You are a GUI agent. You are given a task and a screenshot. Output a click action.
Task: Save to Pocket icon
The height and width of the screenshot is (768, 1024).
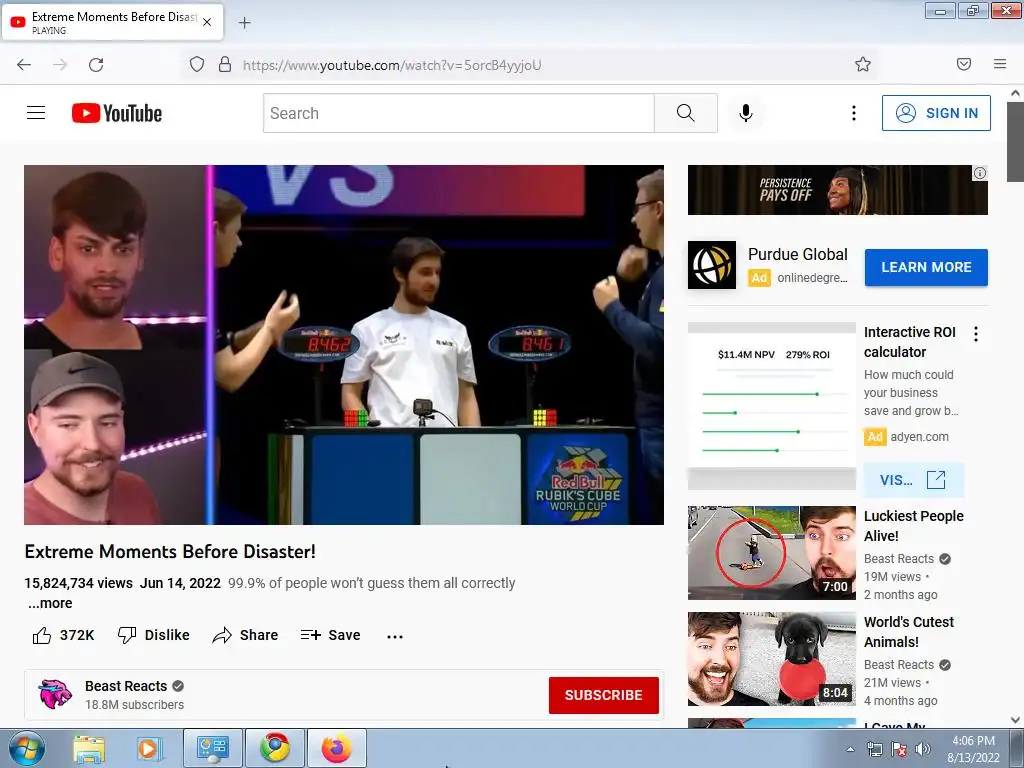coord(964,64)
